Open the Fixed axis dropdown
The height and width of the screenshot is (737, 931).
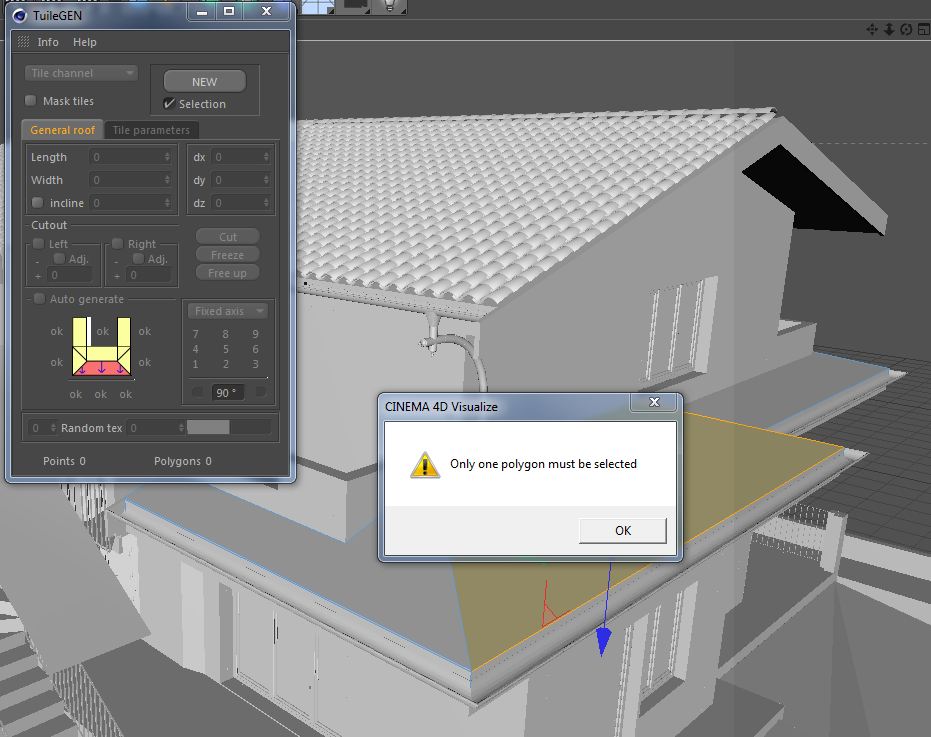click(x=227, y=311)
